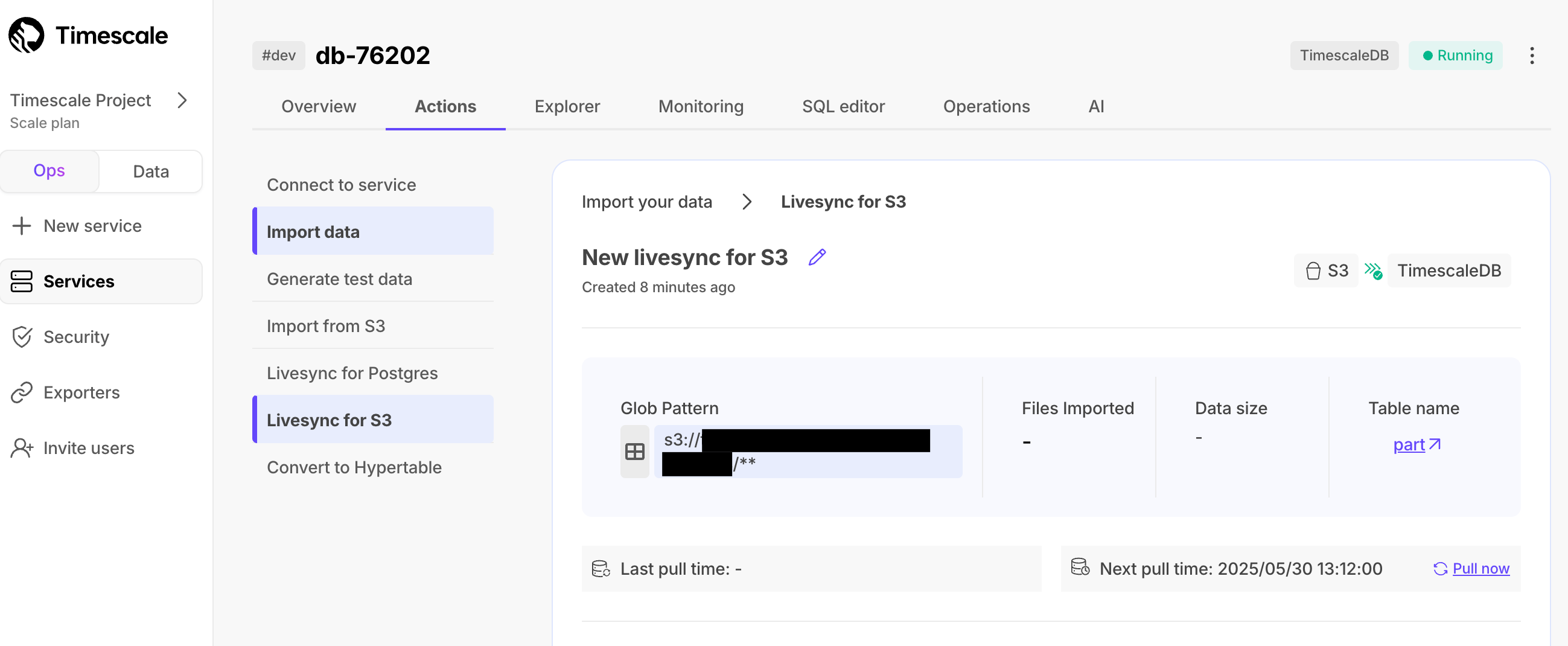Click the db-76202 service name
1568x646 pixels.
372,56
